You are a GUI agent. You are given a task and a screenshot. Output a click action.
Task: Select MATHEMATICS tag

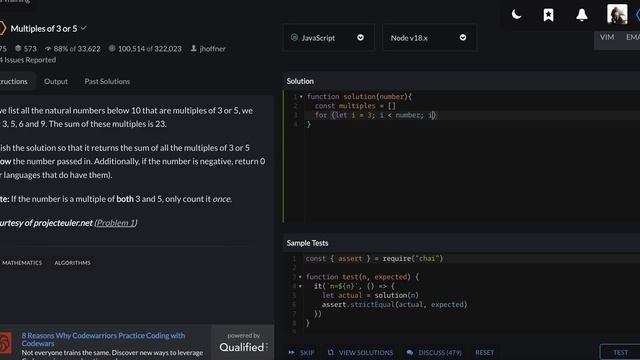click(x=22, y=263)
